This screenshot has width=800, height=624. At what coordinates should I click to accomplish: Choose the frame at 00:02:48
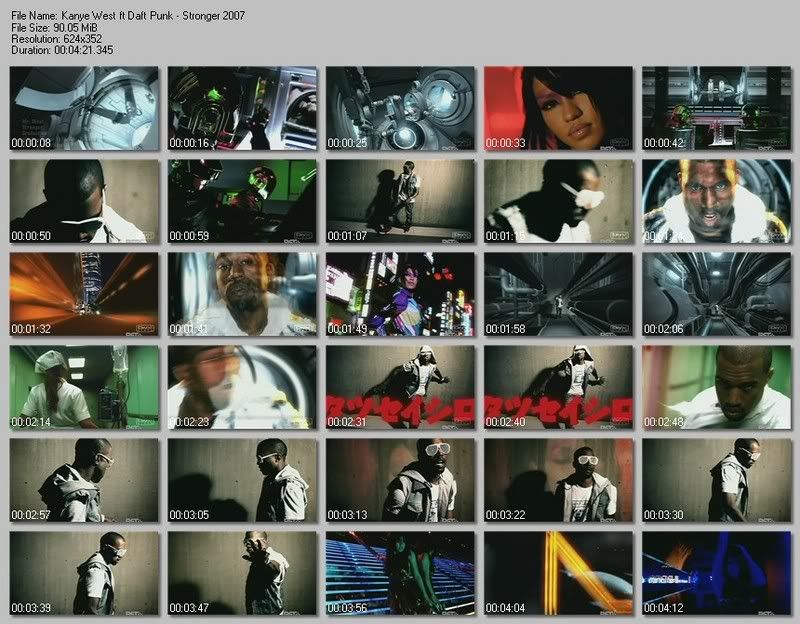click(x=717, y=387)
